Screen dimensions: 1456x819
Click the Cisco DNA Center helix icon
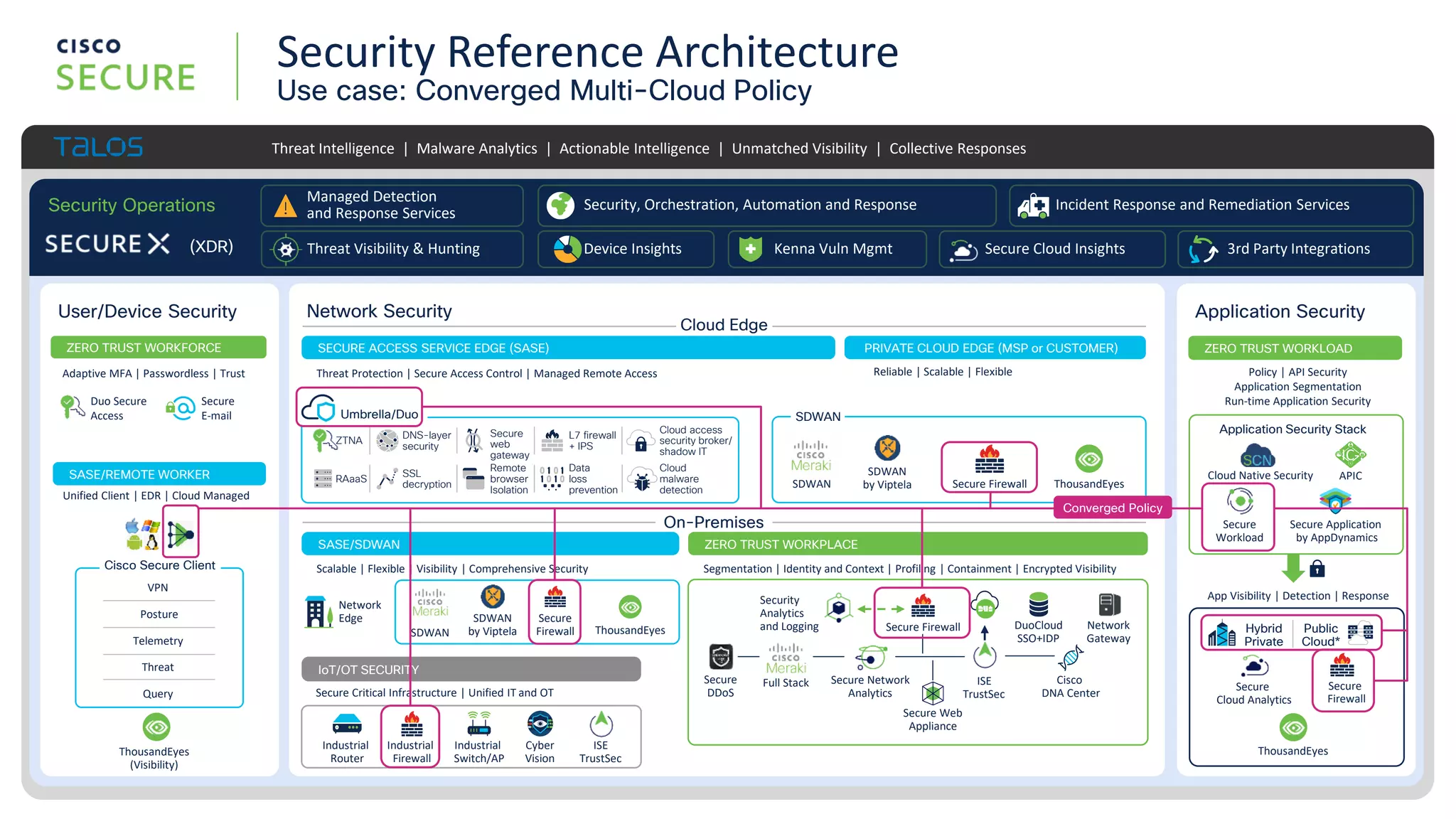pyautogui.click(x=1069, y=659)
